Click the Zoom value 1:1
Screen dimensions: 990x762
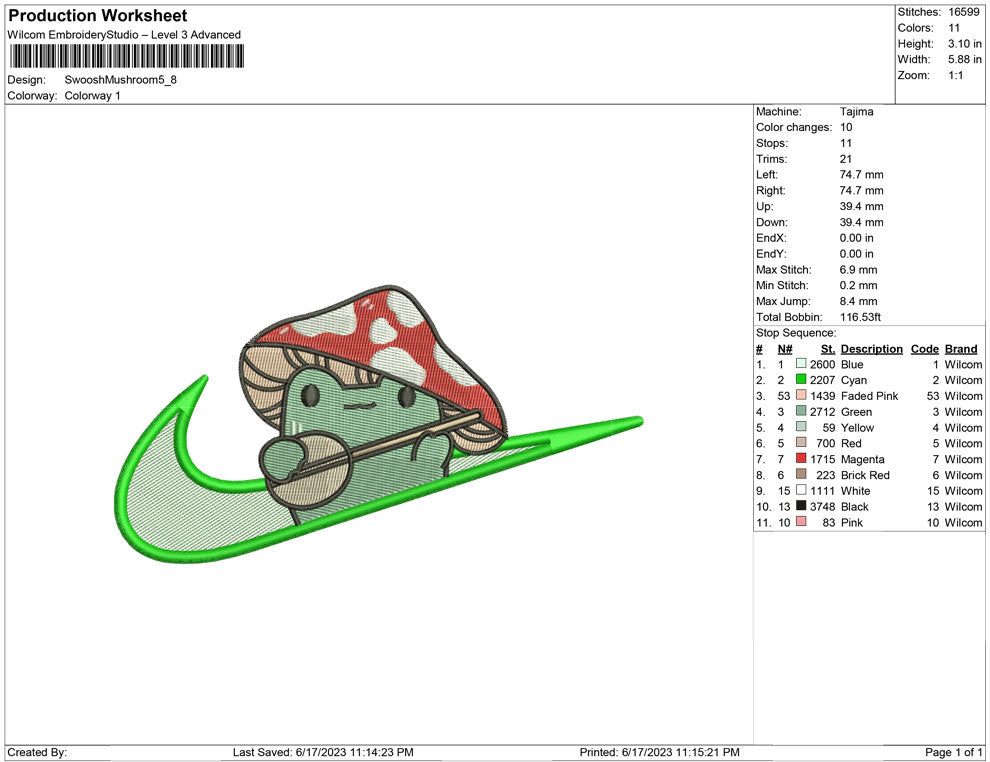[x=956, y=75]
